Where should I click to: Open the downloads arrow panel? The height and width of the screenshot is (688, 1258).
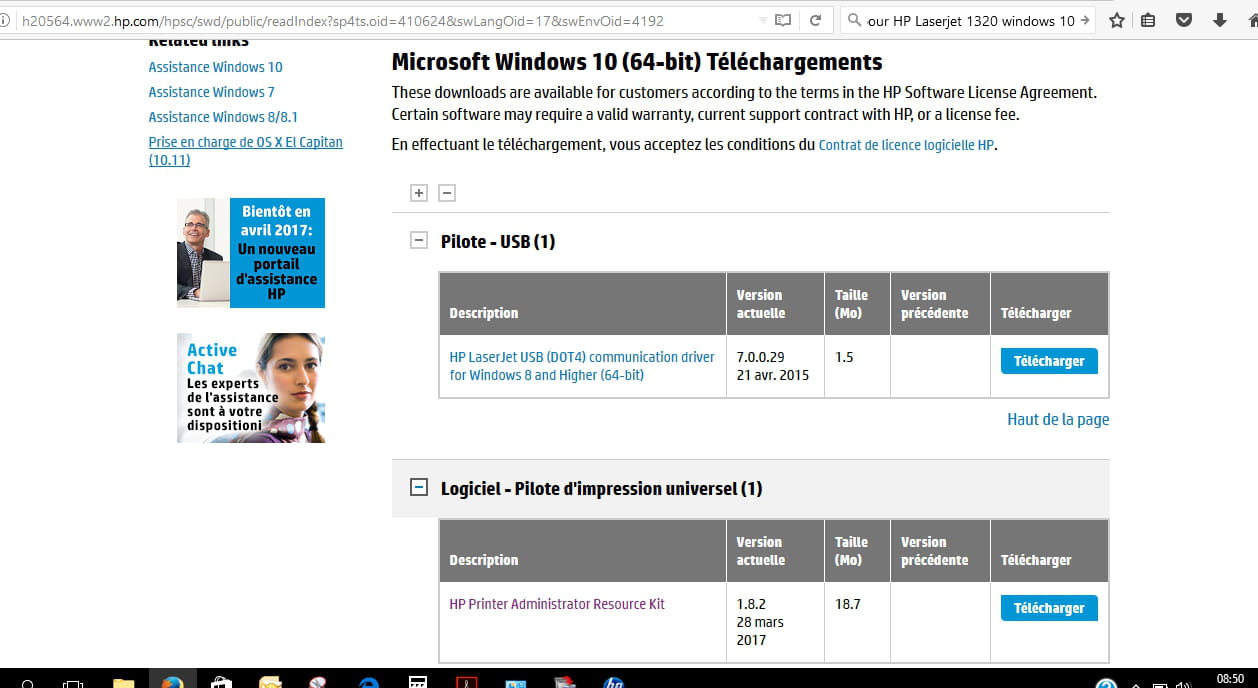tap(1219, 20)
